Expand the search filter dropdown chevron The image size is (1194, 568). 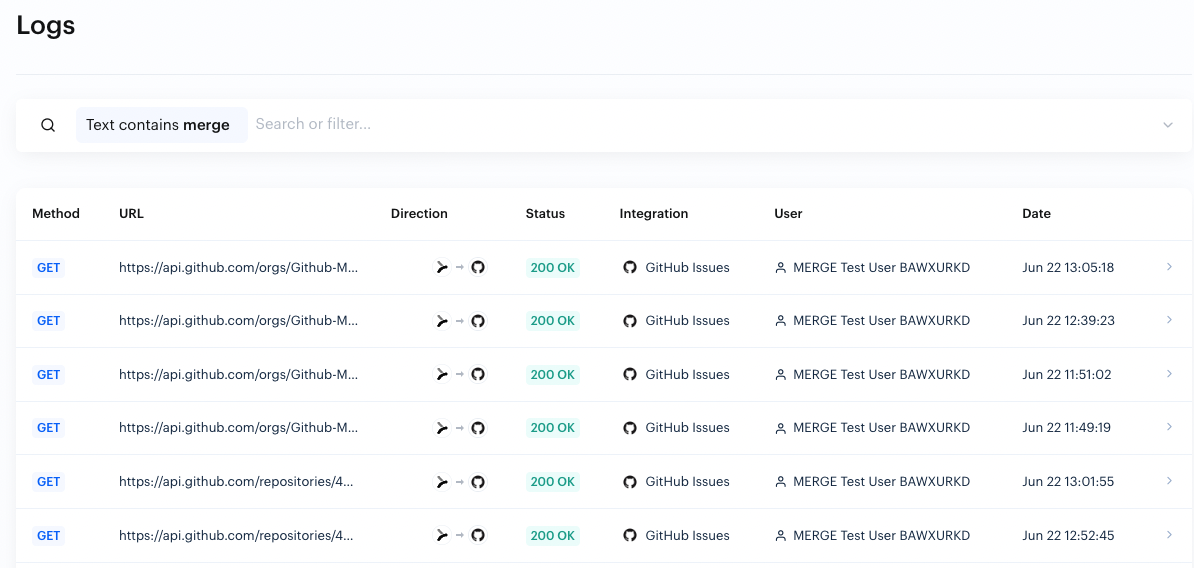[x=1167, y=125]
